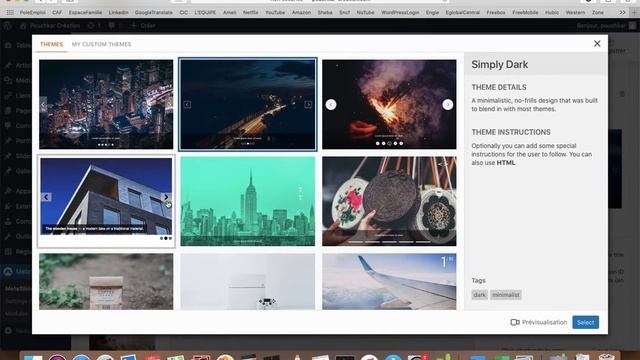The height and width of the screenshot is (360, 640).
Task: Open the Sncf bookmark
Action: click(344, 12)
